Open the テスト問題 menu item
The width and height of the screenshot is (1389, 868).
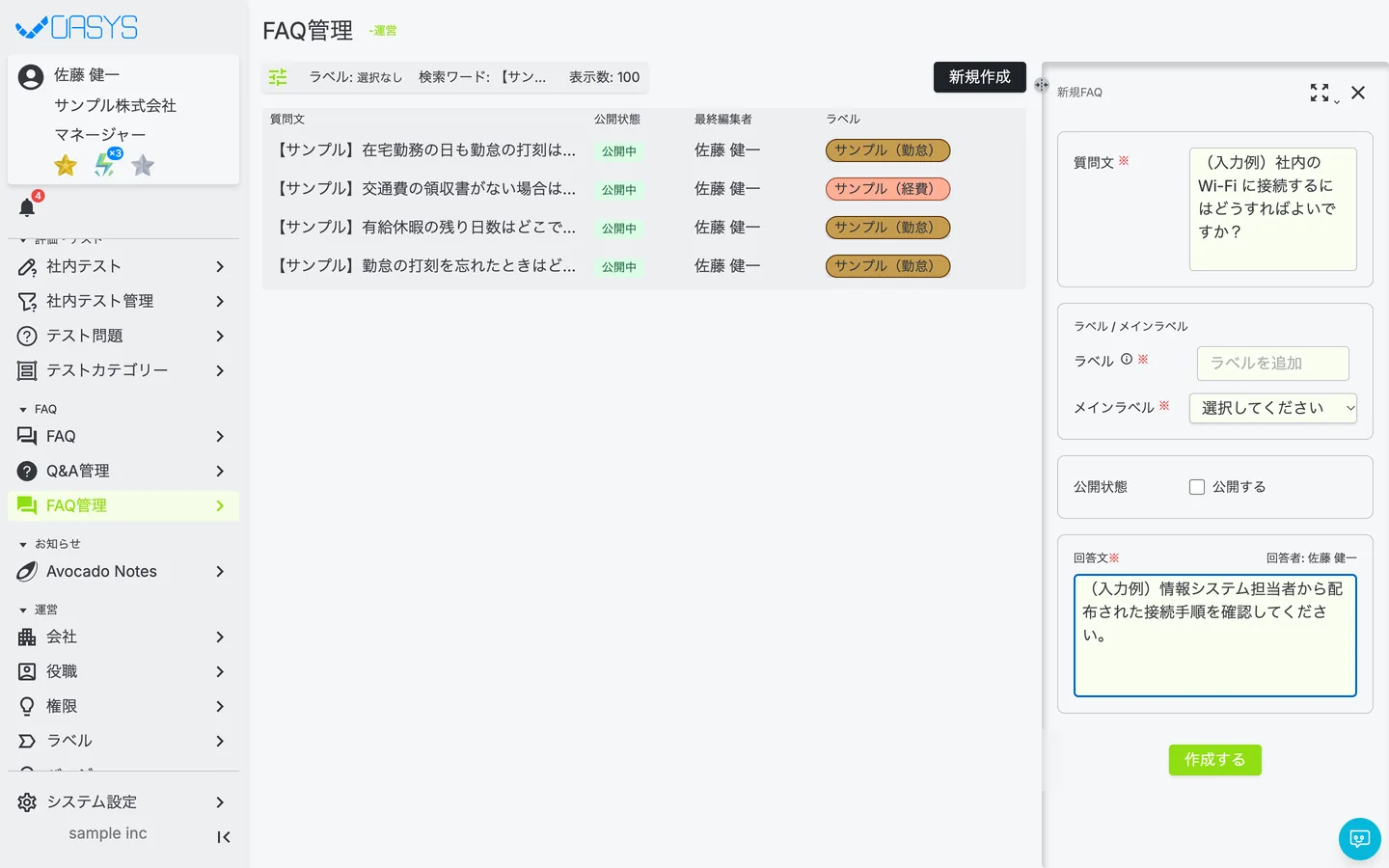click(x=123, y=337)
